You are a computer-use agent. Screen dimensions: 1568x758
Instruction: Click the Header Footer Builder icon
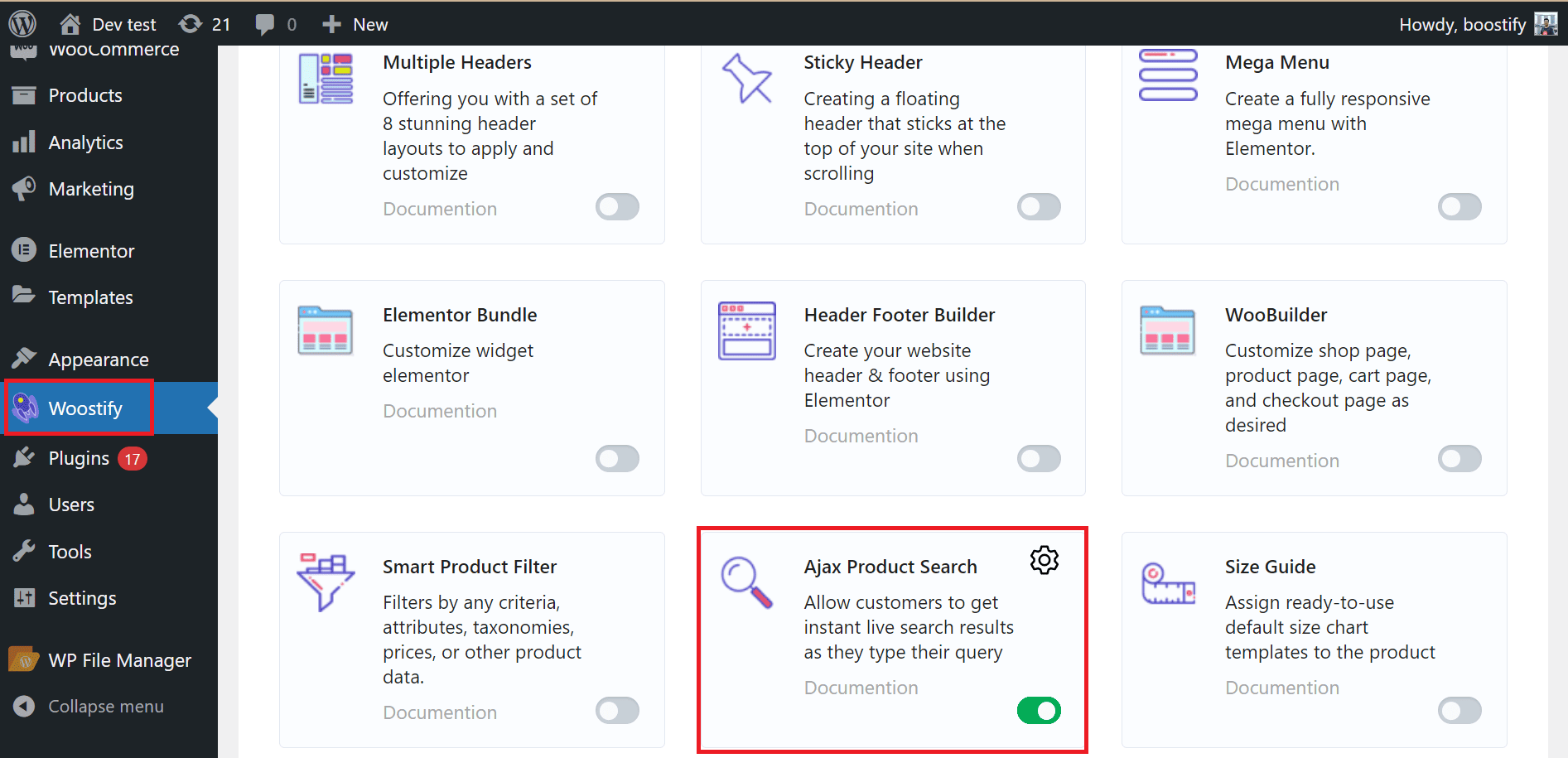pyautogui.click(x=746, y=331)
